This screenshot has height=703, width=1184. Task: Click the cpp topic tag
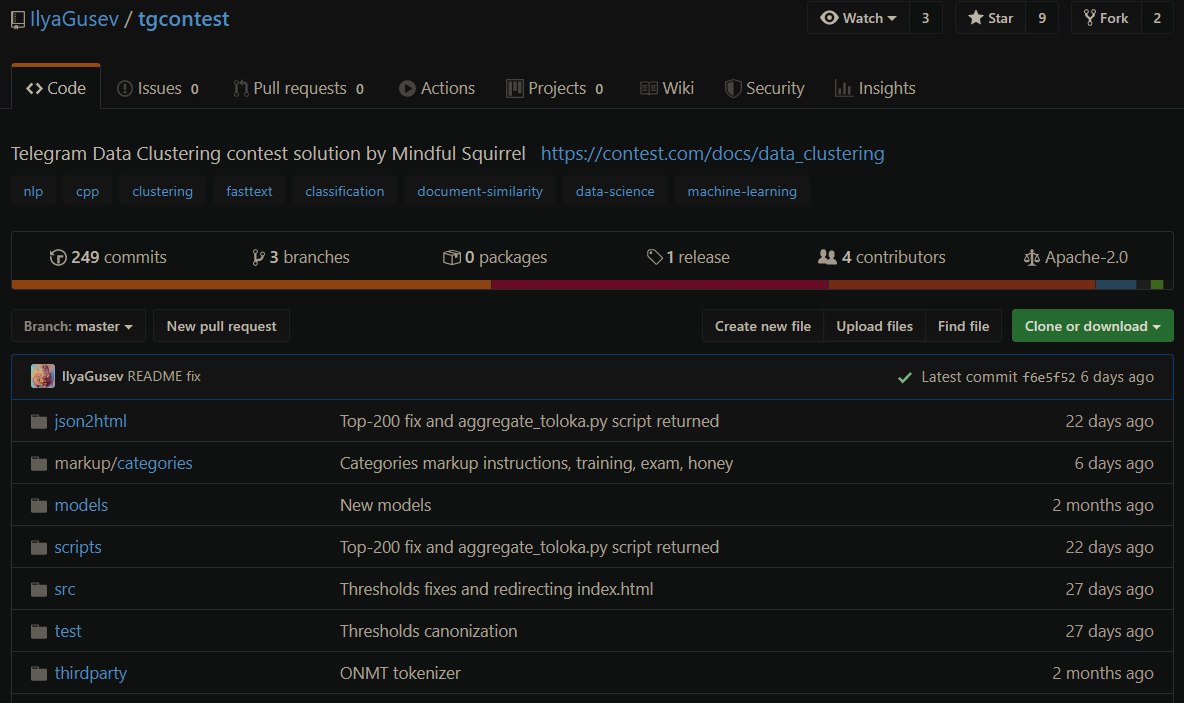[88, 191]
